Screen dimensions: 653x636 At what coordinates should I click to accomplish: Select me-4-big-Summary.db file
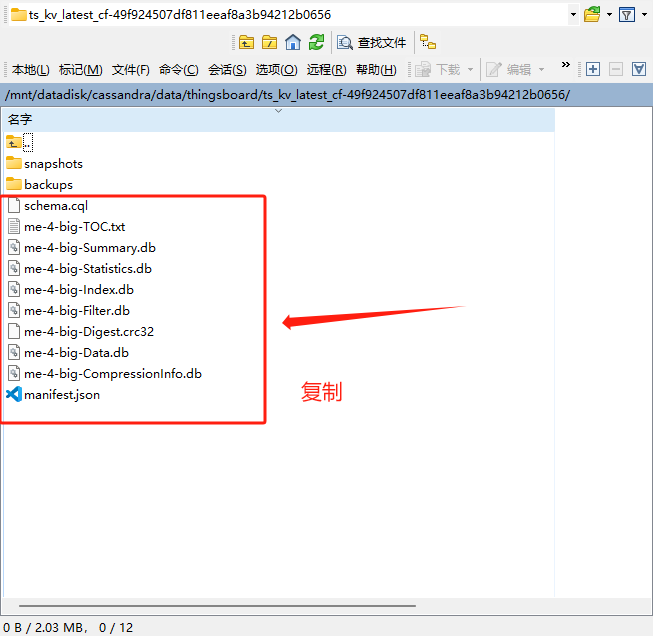81,247
